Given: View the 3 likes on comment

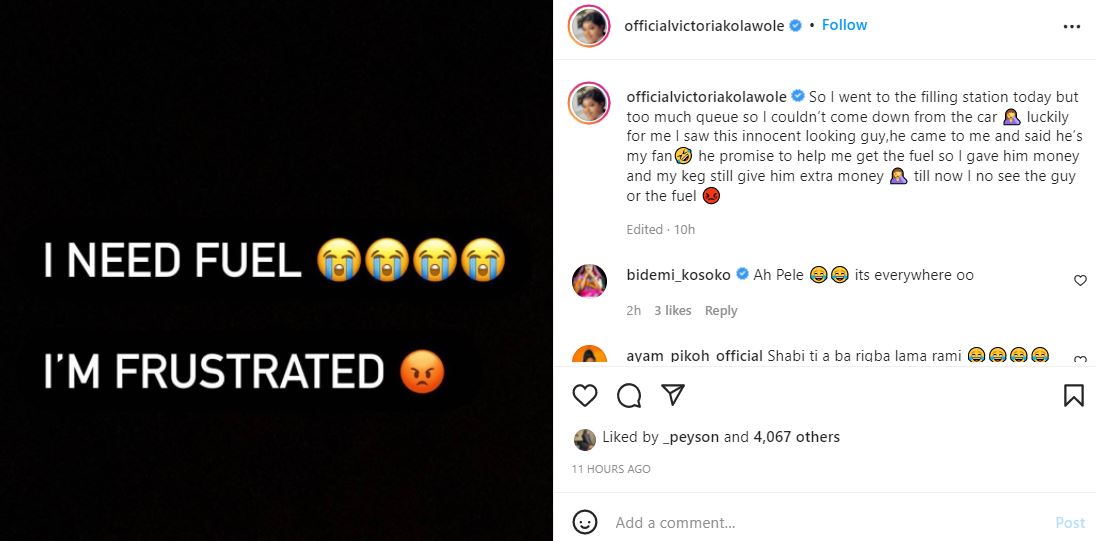Looking at the screenshot, I should (672, 311).
